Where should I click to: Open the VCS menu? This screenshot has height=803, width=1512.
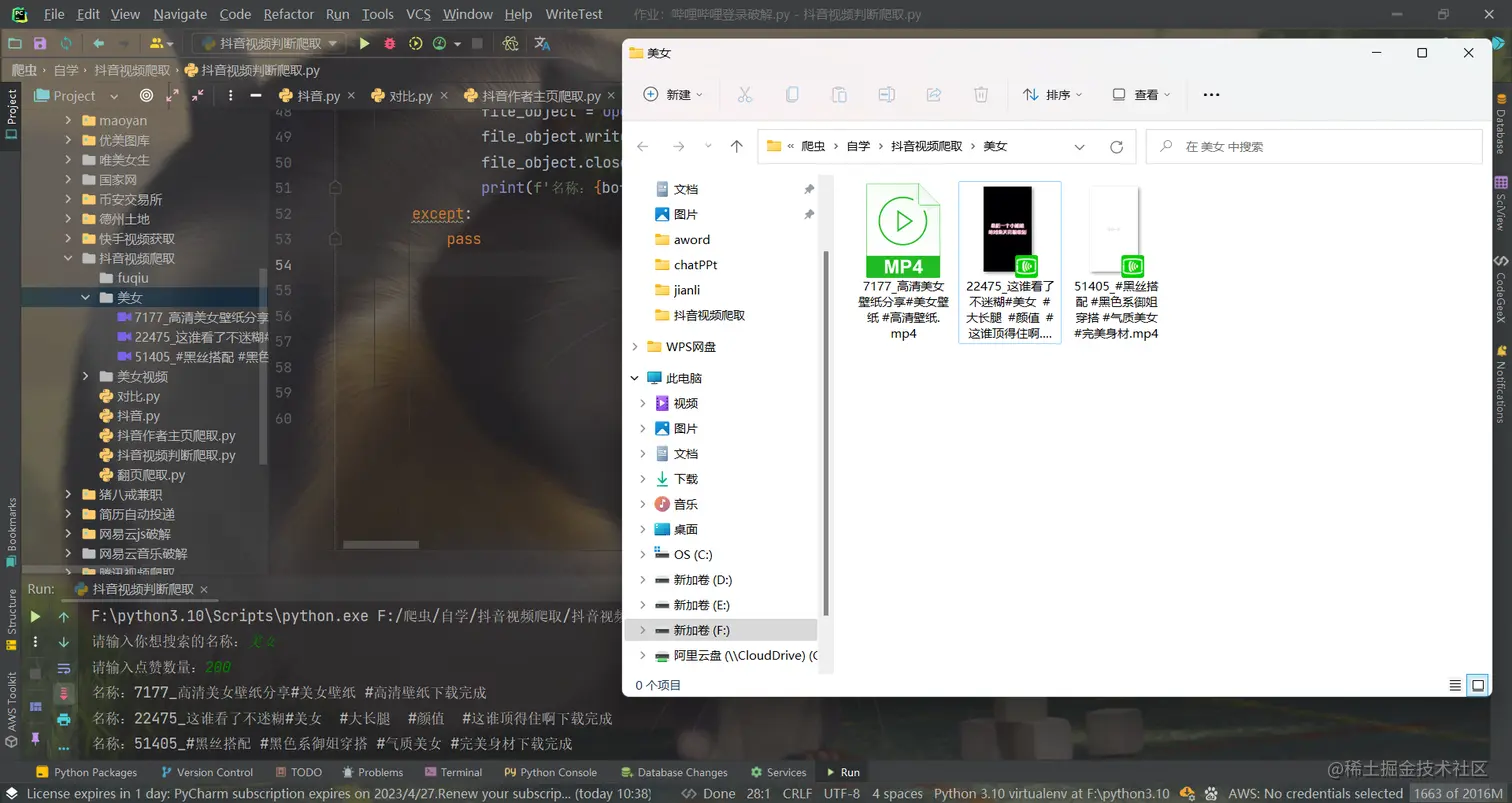[x=418, y=14]
